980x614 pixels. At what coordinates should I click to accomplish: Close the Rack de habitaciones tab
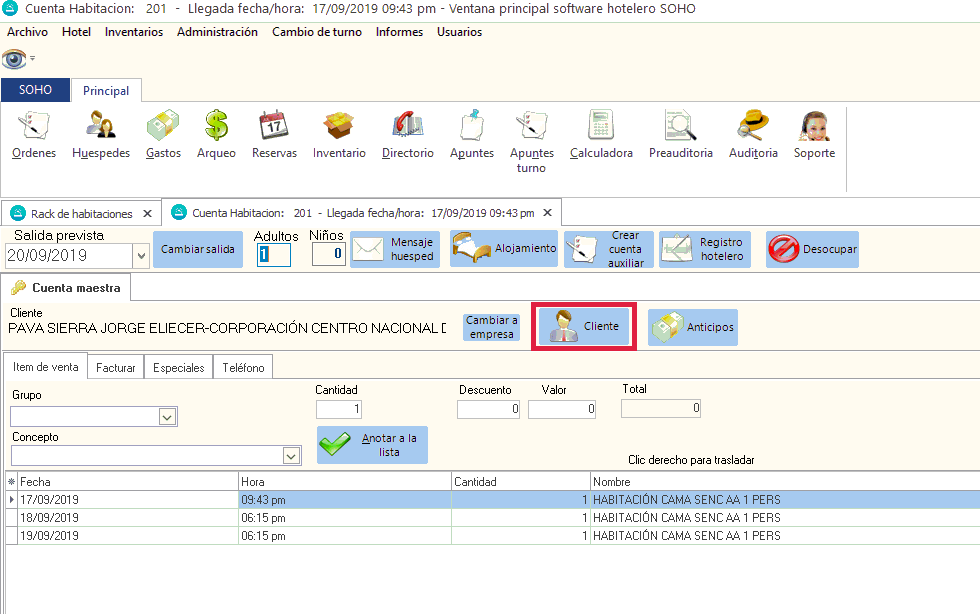(x=147, y=213)
